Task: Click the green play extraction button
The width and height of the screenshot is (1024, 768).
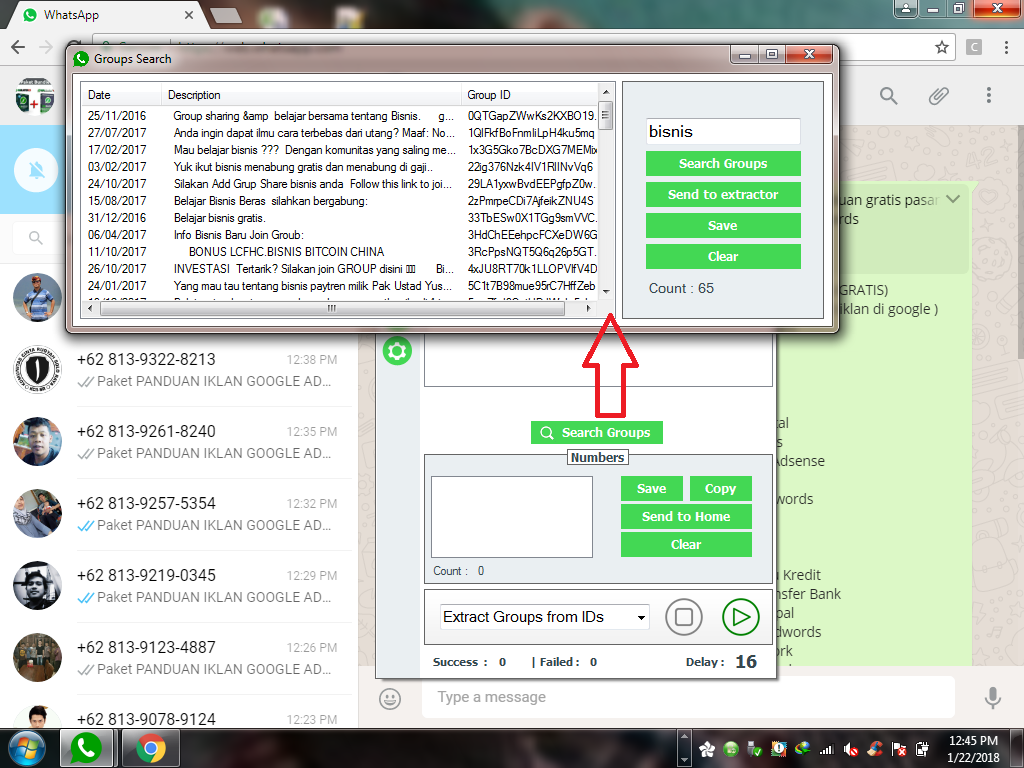Action: 741,617
